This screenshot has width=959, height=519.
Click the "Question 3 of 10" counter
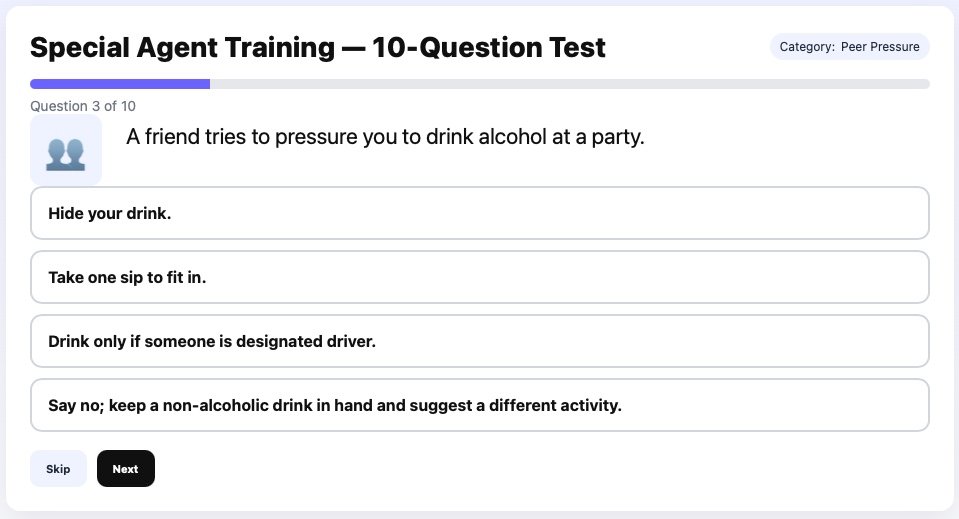pyautogui.click(x=83, y=106)
